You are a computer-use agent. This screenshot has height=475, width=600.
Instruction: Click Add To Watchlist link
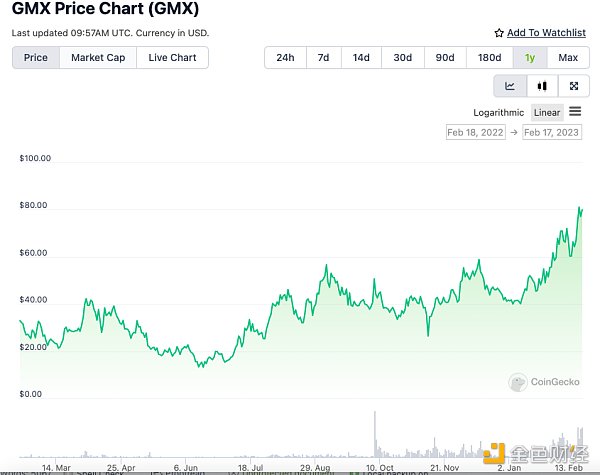point(546,33)
